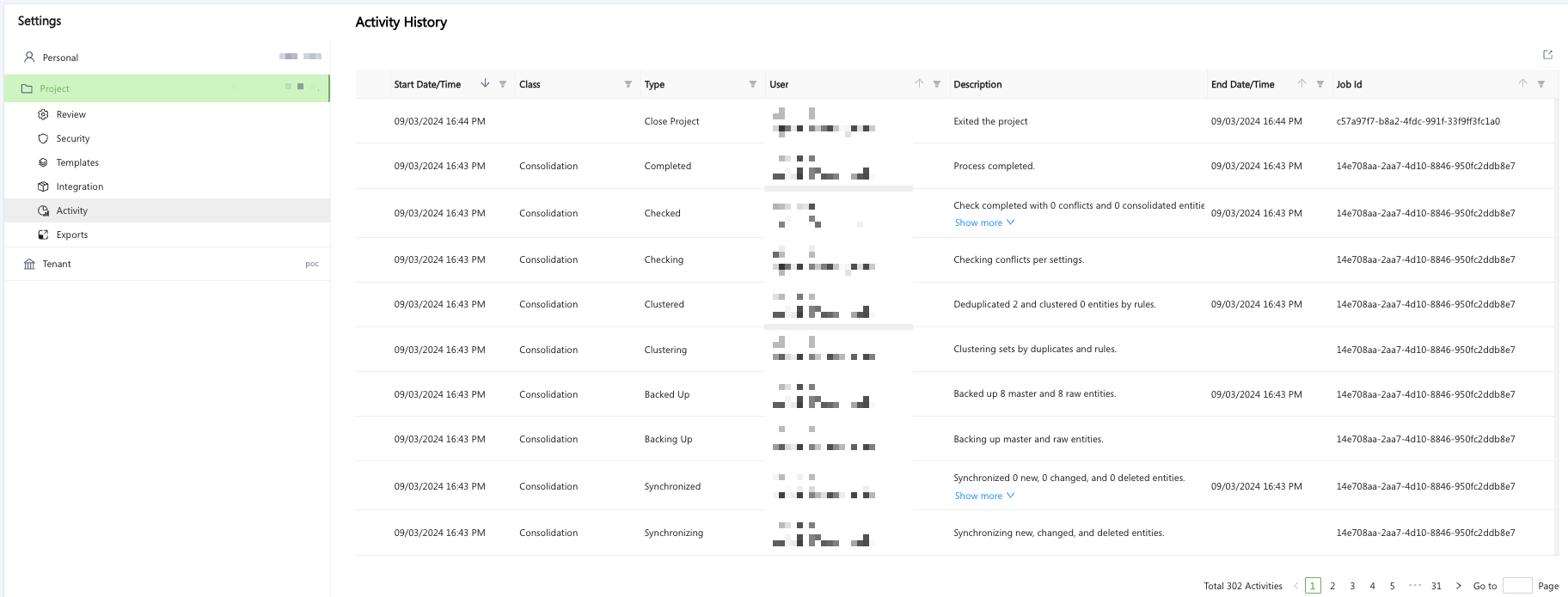Go to page 2 of activities
Image resolution: width=1568 pixels, height=597 pixels.
(x=1332, y=586)
